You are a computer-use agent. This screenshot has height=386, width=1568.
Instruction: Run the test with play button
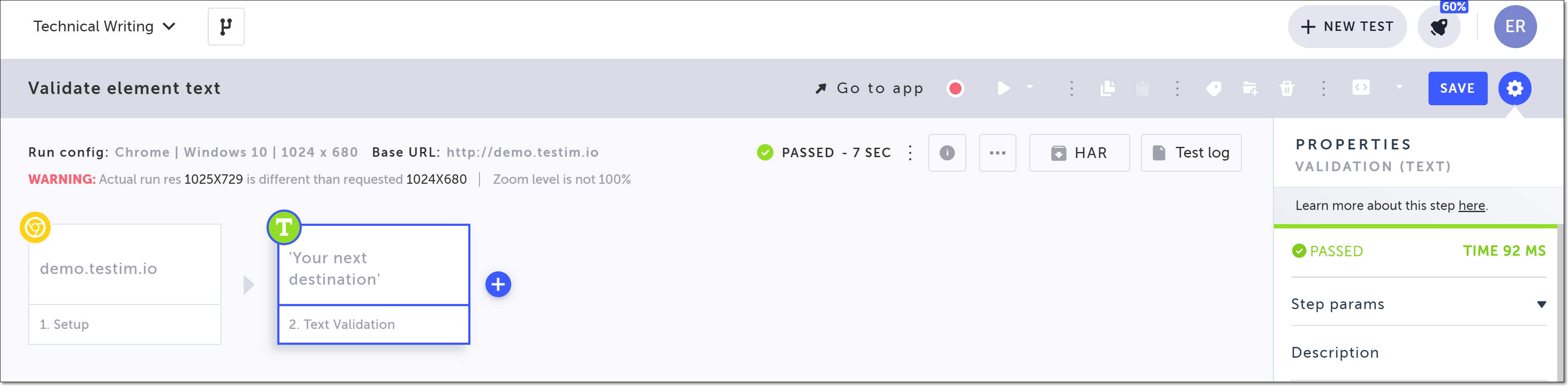click(x=1003, y=89)
